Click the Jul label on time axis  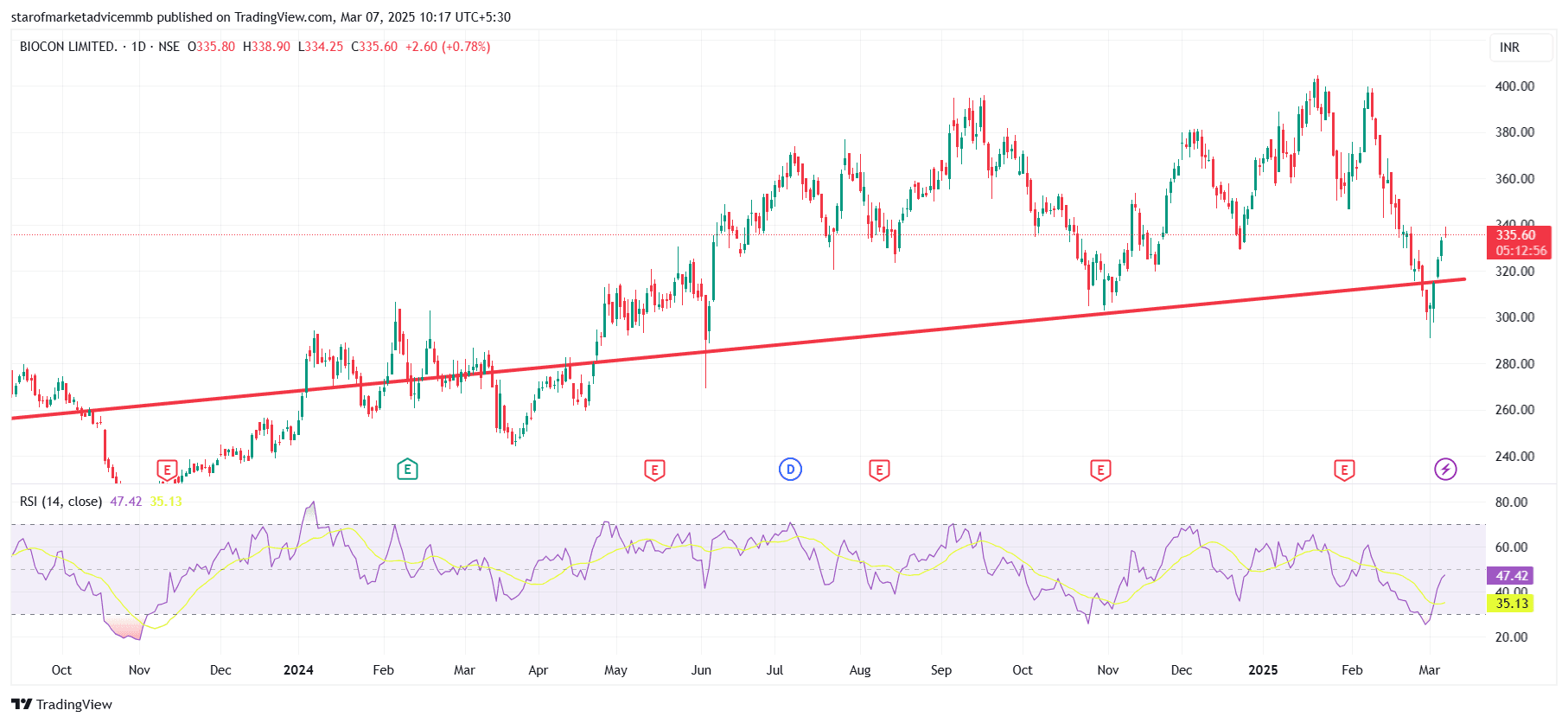(774, 670)
